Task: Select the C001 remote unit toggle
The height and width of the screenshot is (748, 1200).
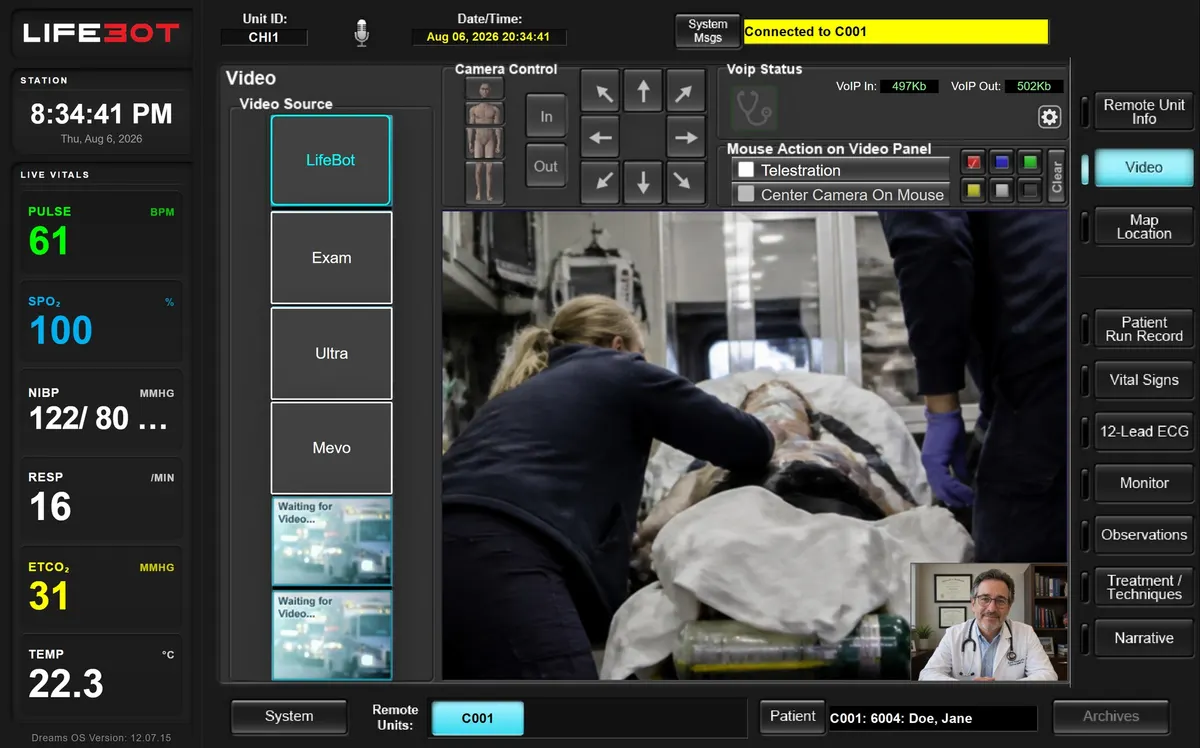Action: pyautogui.click(x=478, y=718)
